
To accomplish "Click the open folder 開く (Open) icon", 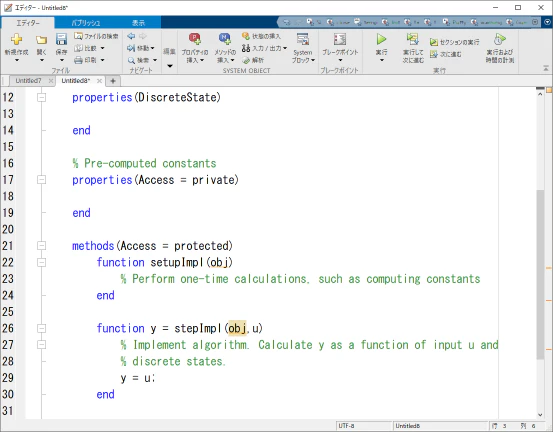I will point(41,40).
